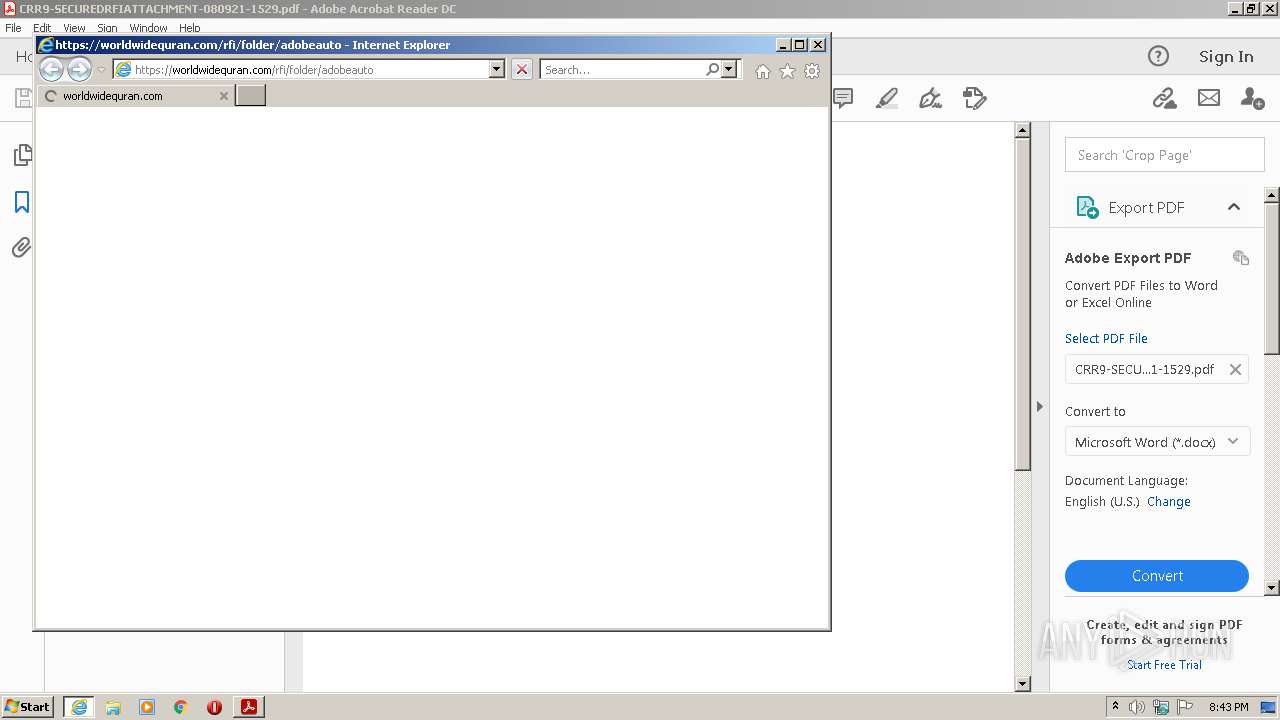Image resolution: width=1280 pixels, height=720 pixels.
Task: Add a comment with the sticky note tool
Action: [x=843, y=98]
